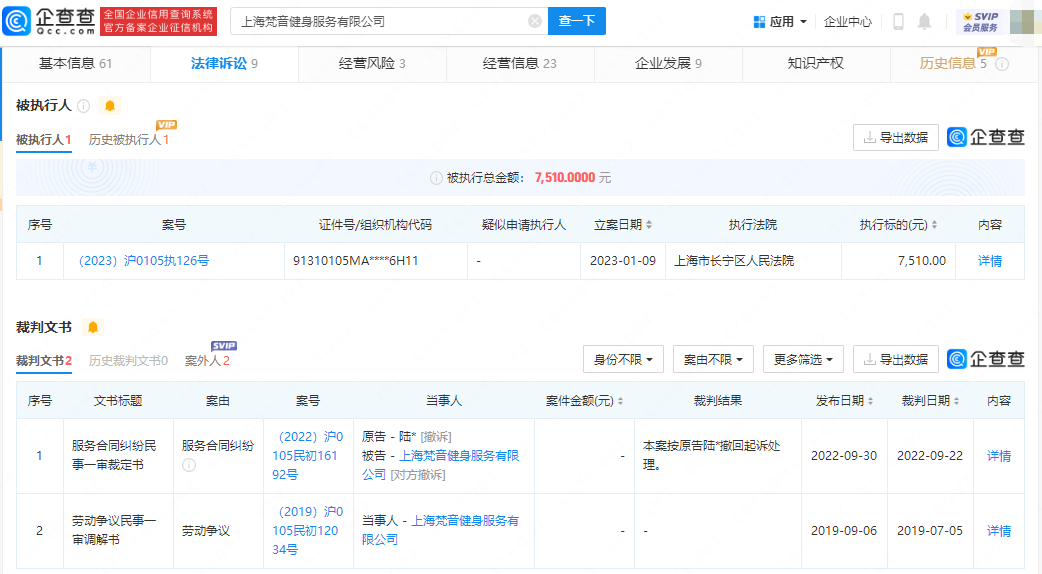Click ID code 91310105MA****6H11

tap(356, 260)
